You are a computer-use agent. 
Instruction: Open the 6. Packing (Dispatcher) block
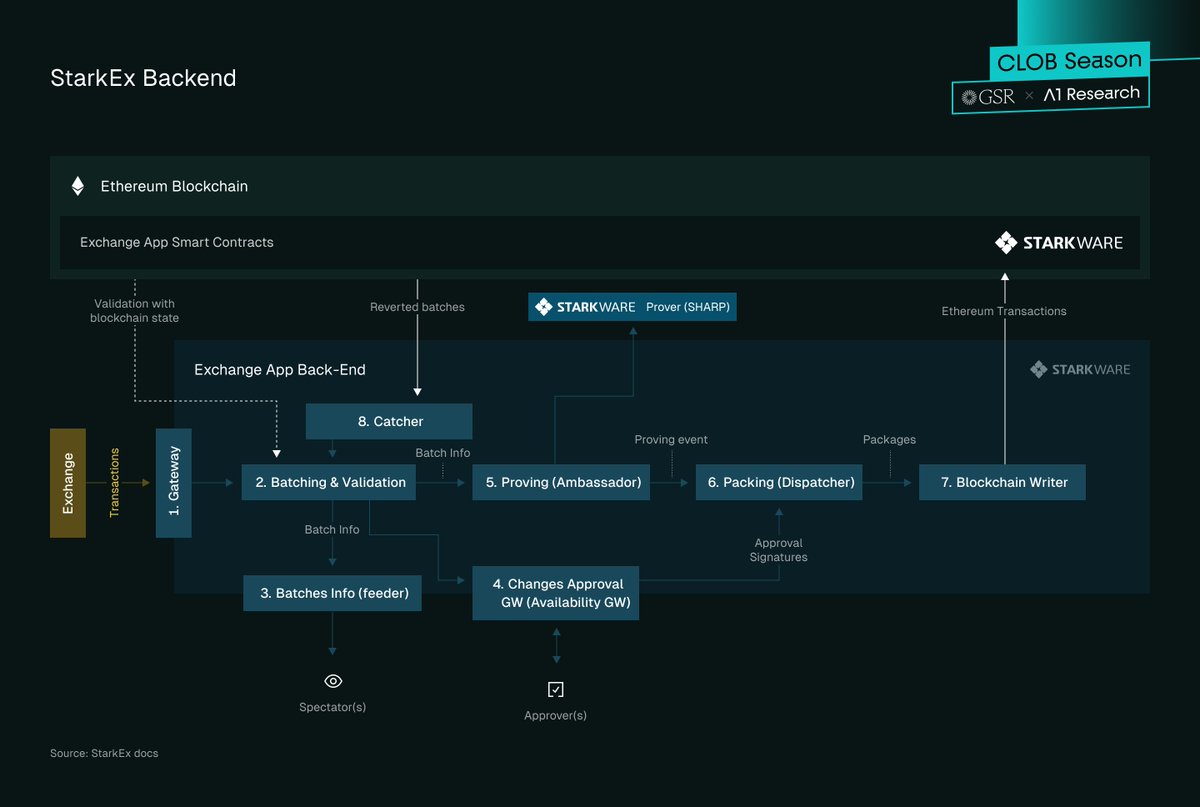click(x=779, y=482)
